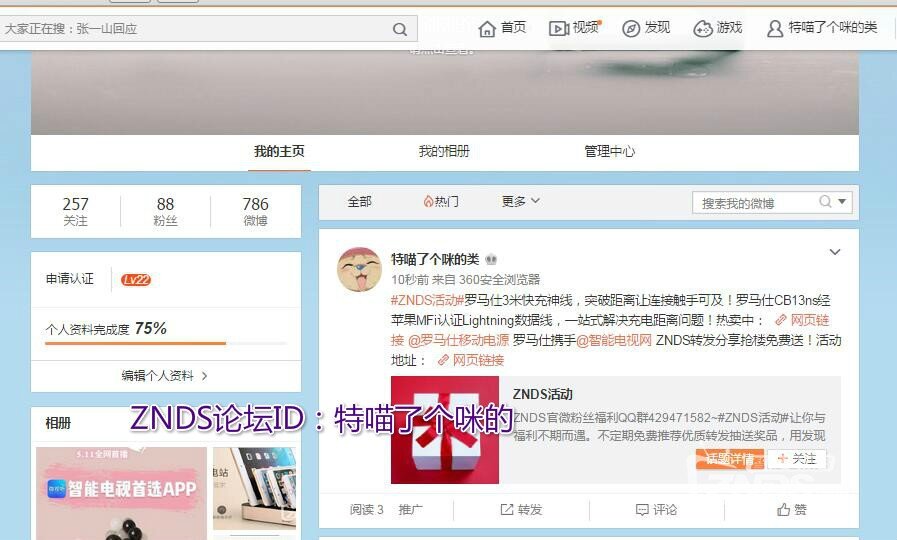897x540 pixels.
Task: Click 申请认证 link
Action: 70,279
